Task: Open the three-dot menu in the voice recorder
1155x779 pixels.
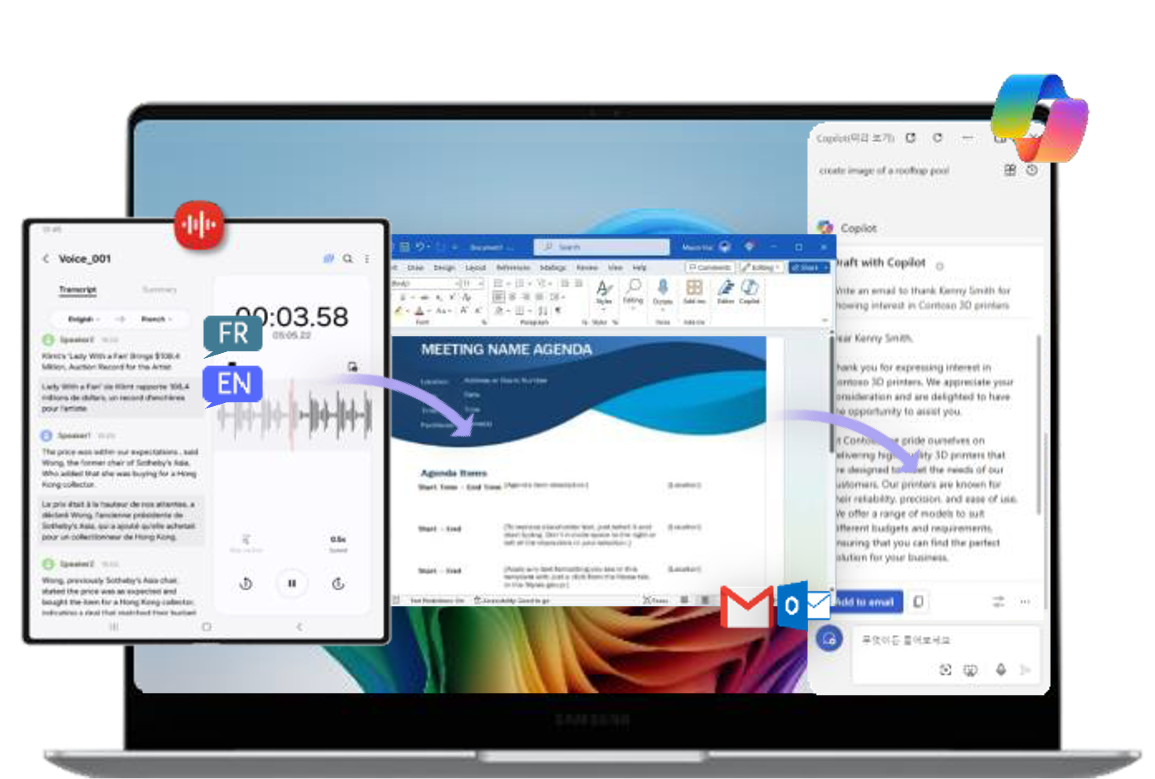Action: point(367,259)
